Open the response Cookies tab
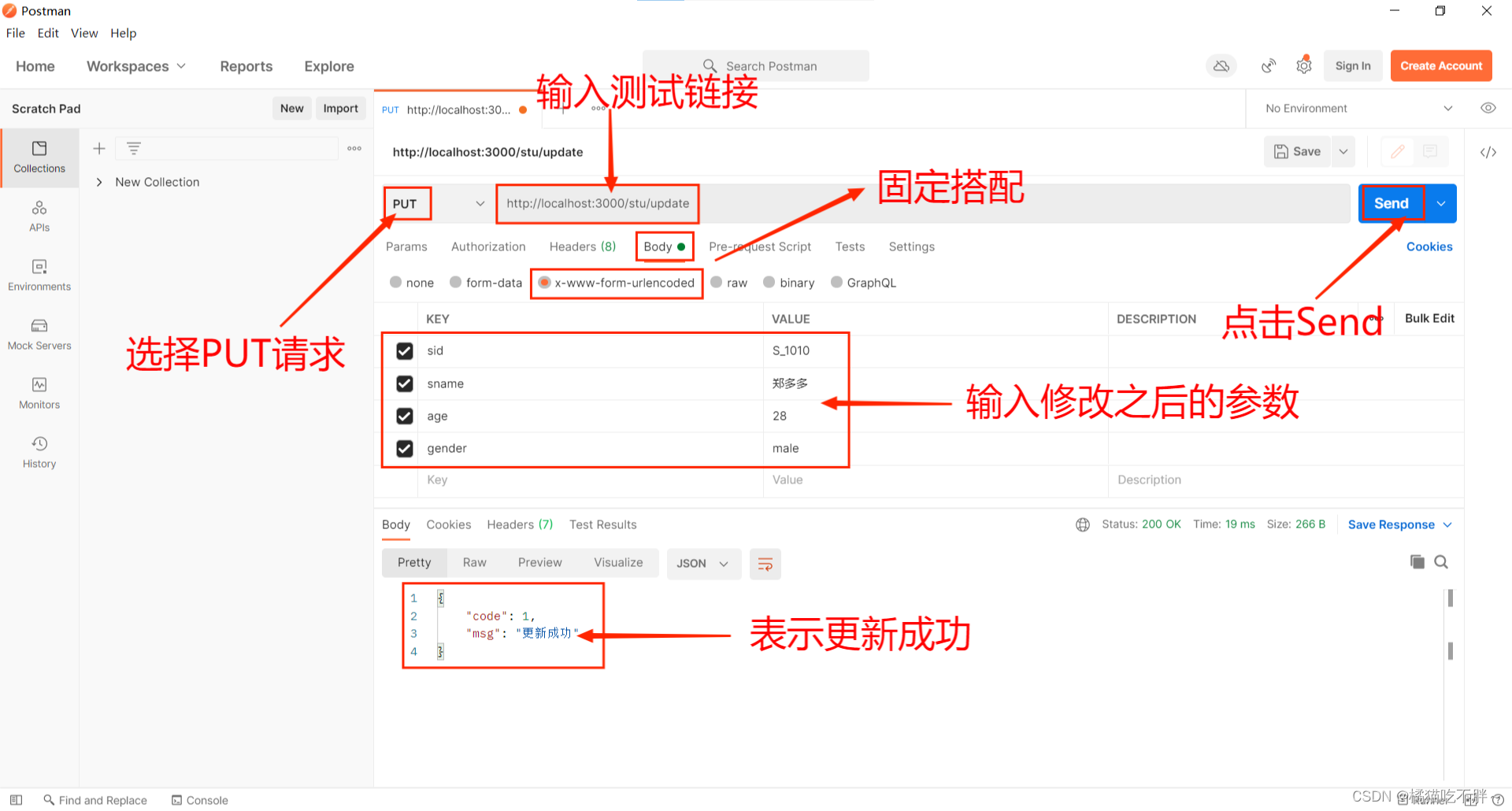The image size is (1512, 811). (x=449, y=524)
